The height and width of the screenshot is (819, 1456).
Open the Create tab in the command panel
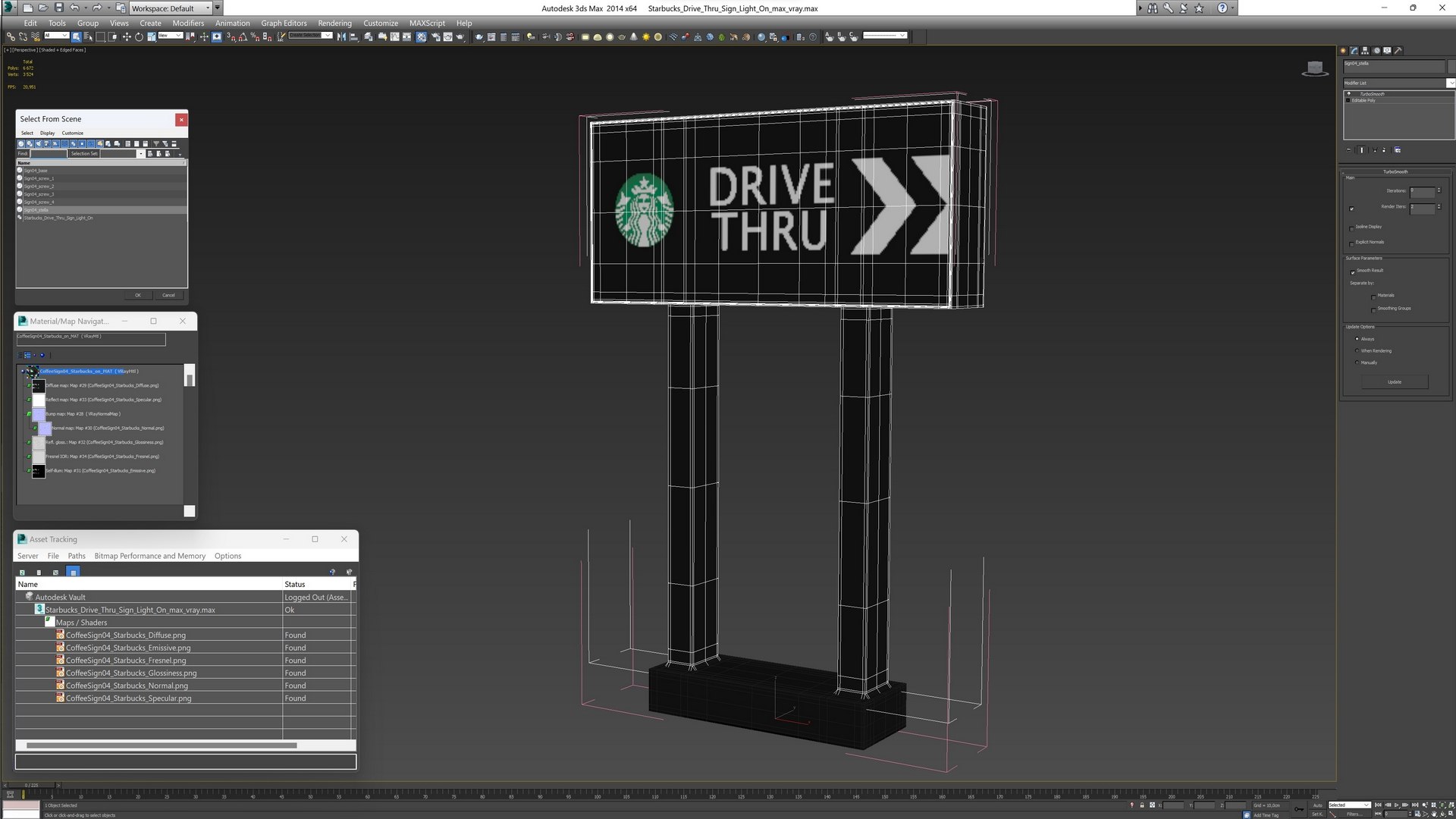click(x=1344, y=51)
